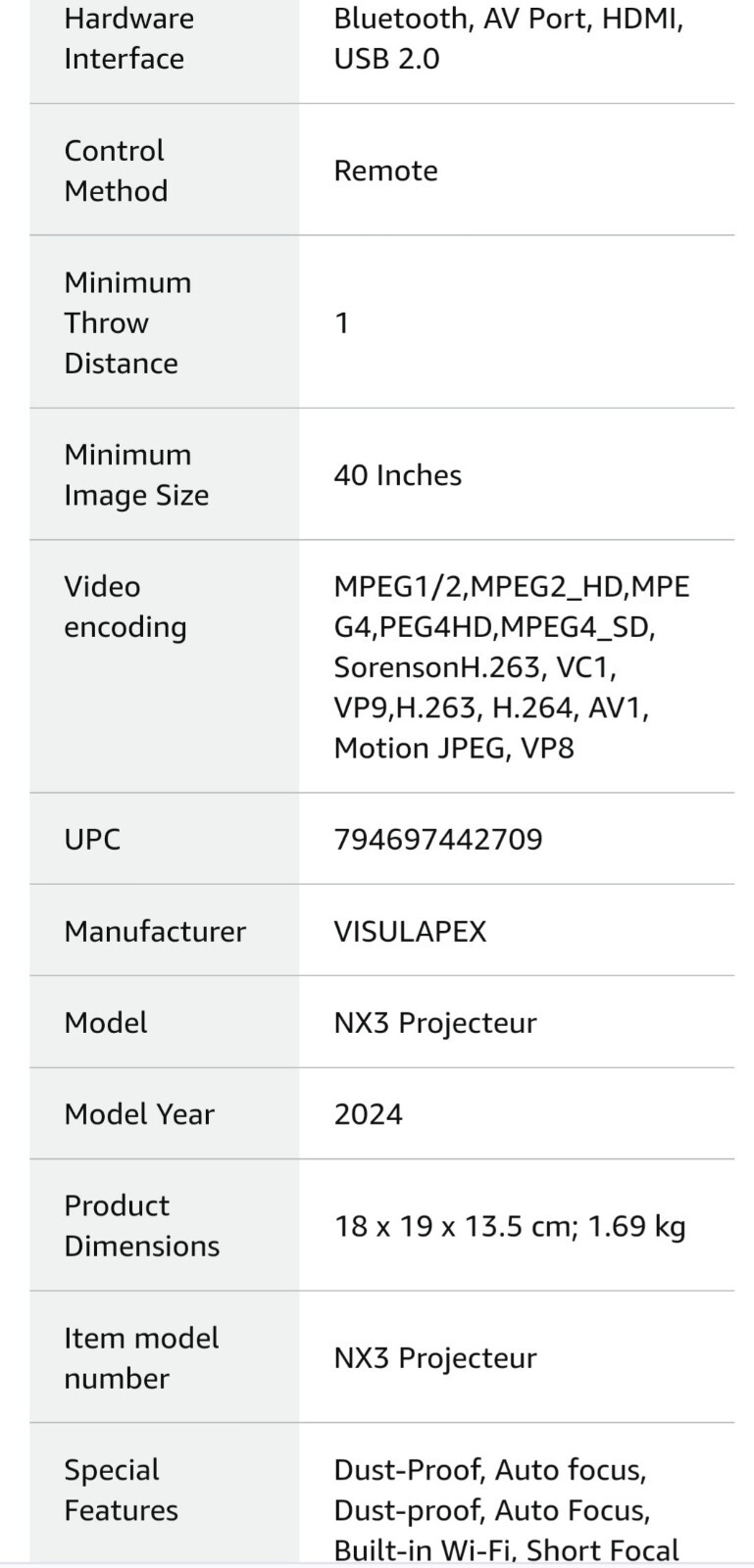The width and height of the screenshot is (754, 1568).
Task: Click UPC number 794697442709
Action: coord(438,840)
